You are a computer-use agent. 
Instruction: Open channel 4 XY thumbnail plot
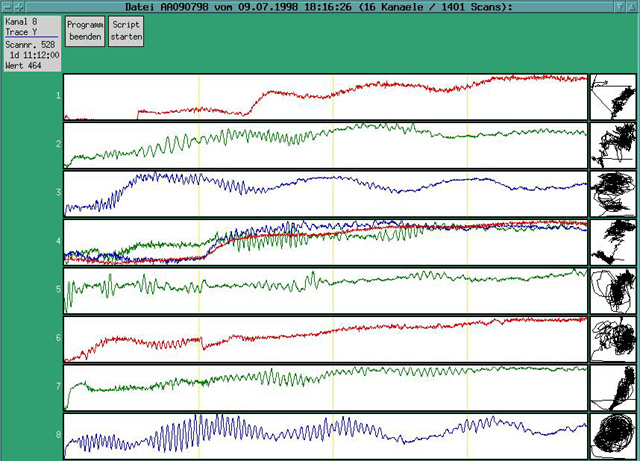[613, 242]
